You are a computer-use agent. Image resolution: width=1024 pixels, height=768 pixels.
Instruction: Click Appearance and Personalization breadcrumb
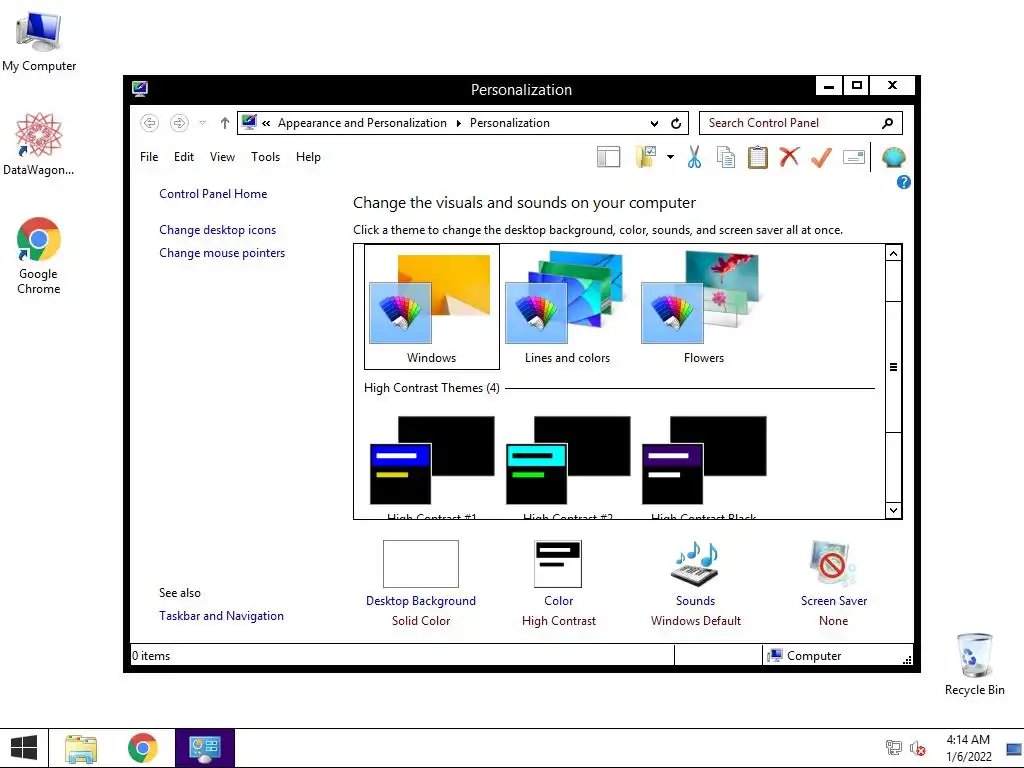pyautogui.click(x=362, y=123)
